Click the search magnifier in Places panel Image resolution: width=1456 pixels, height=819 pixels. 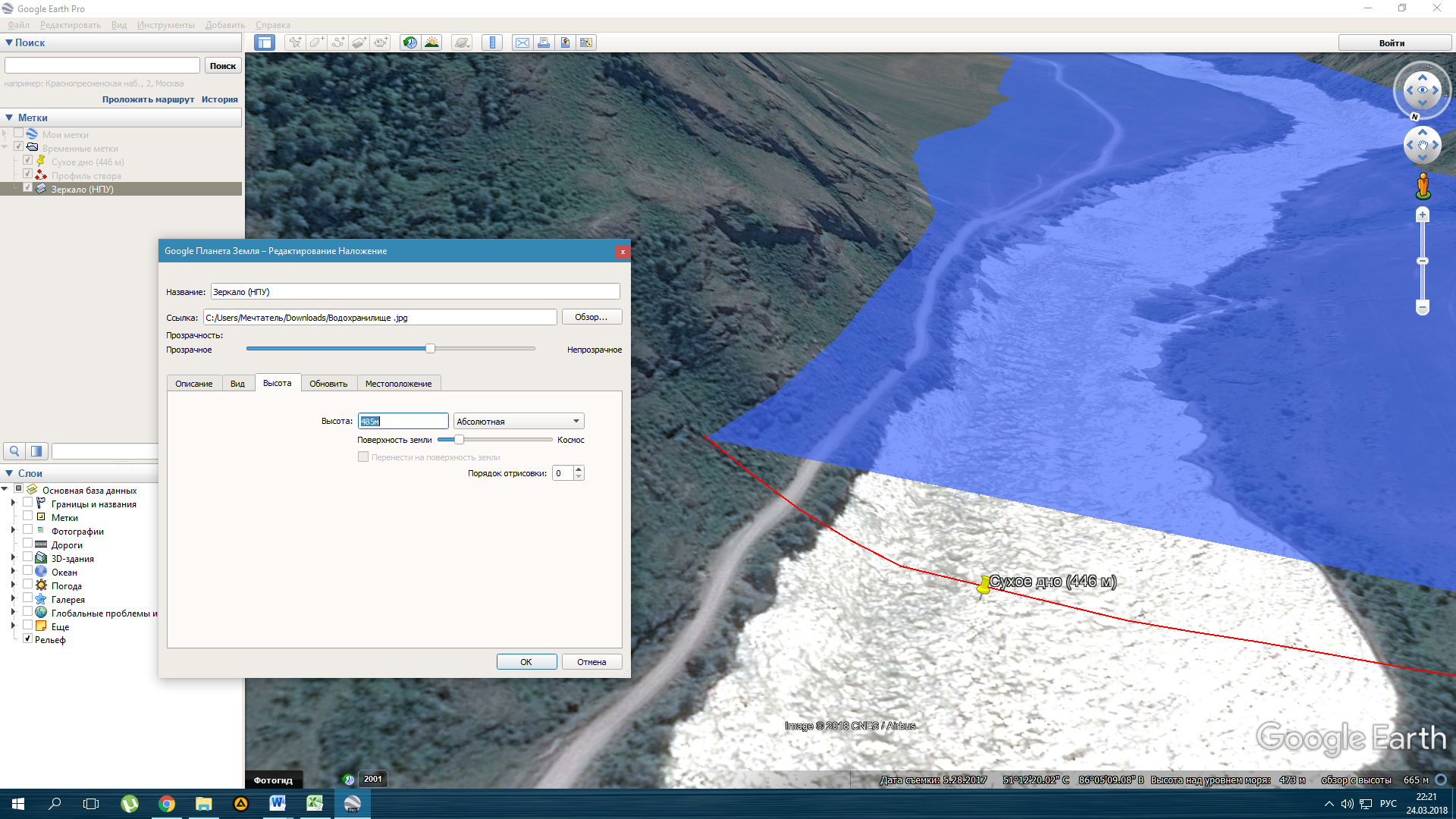[14, 451]
